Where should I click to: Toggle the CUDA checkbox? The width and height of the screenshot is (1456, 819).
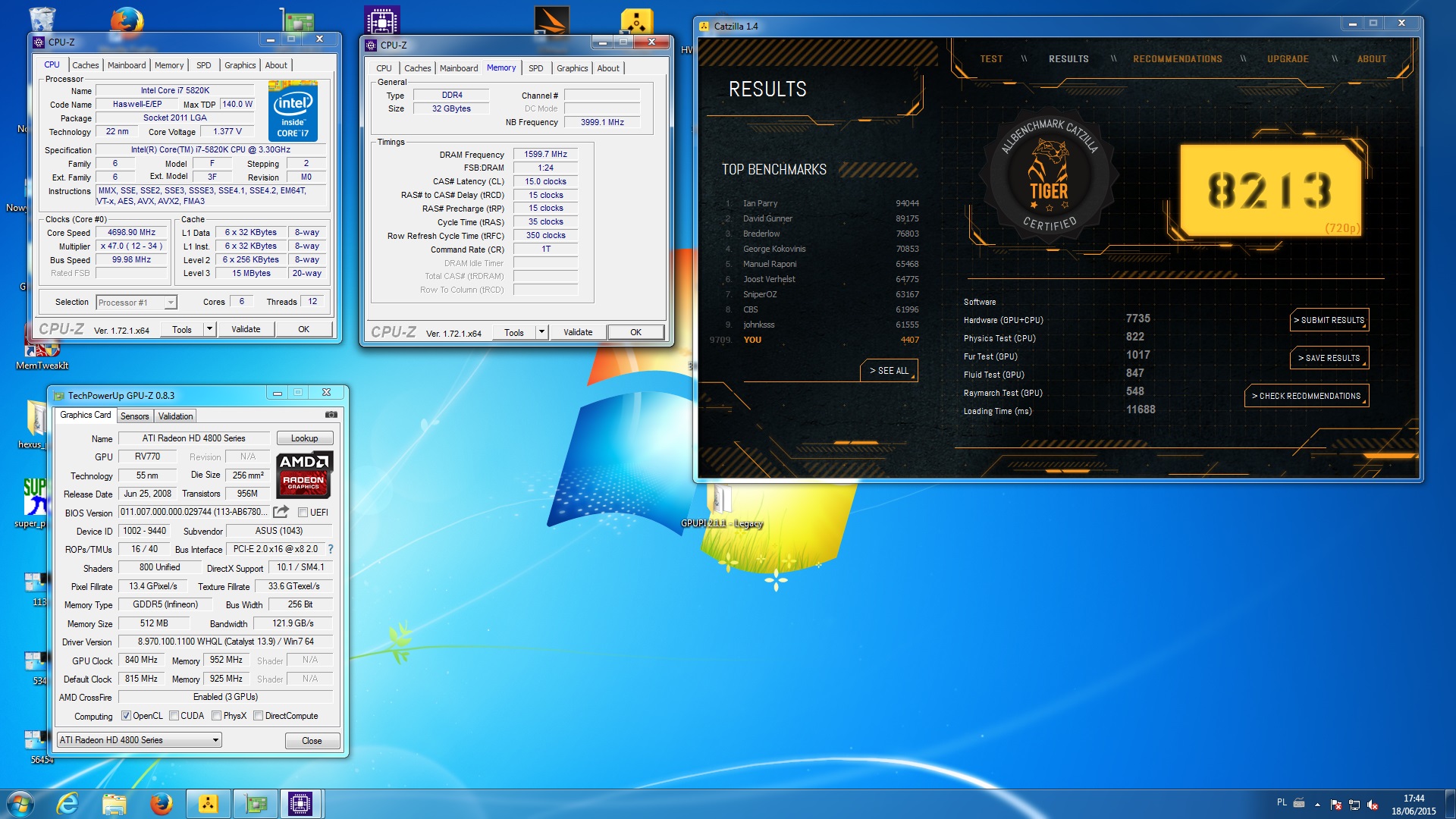(x=174, y=716)
